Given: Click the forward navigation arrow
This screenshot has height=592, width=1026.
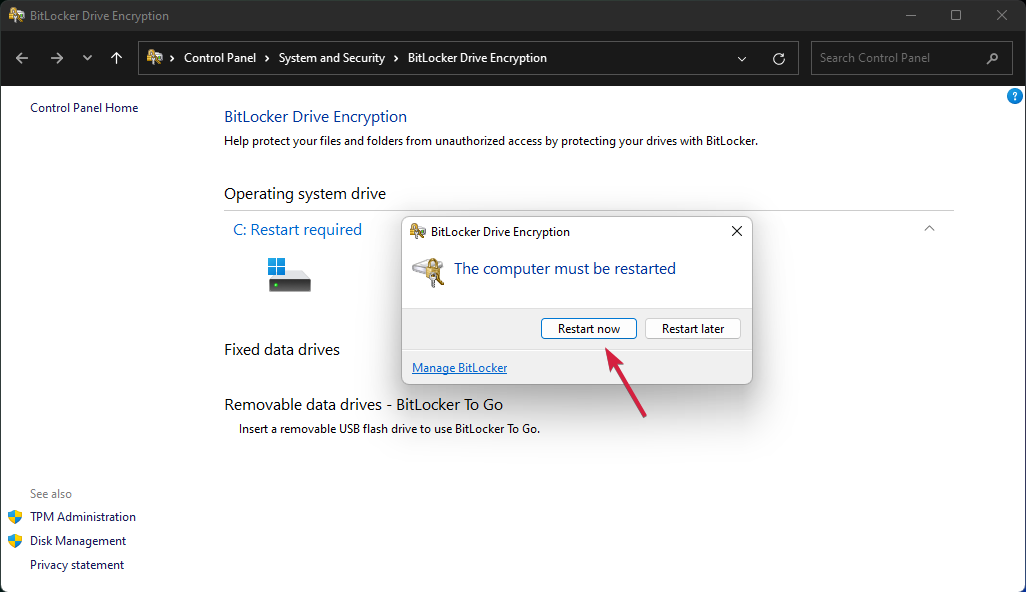Looking at the screenshot, I should click(x=57, y=58).
